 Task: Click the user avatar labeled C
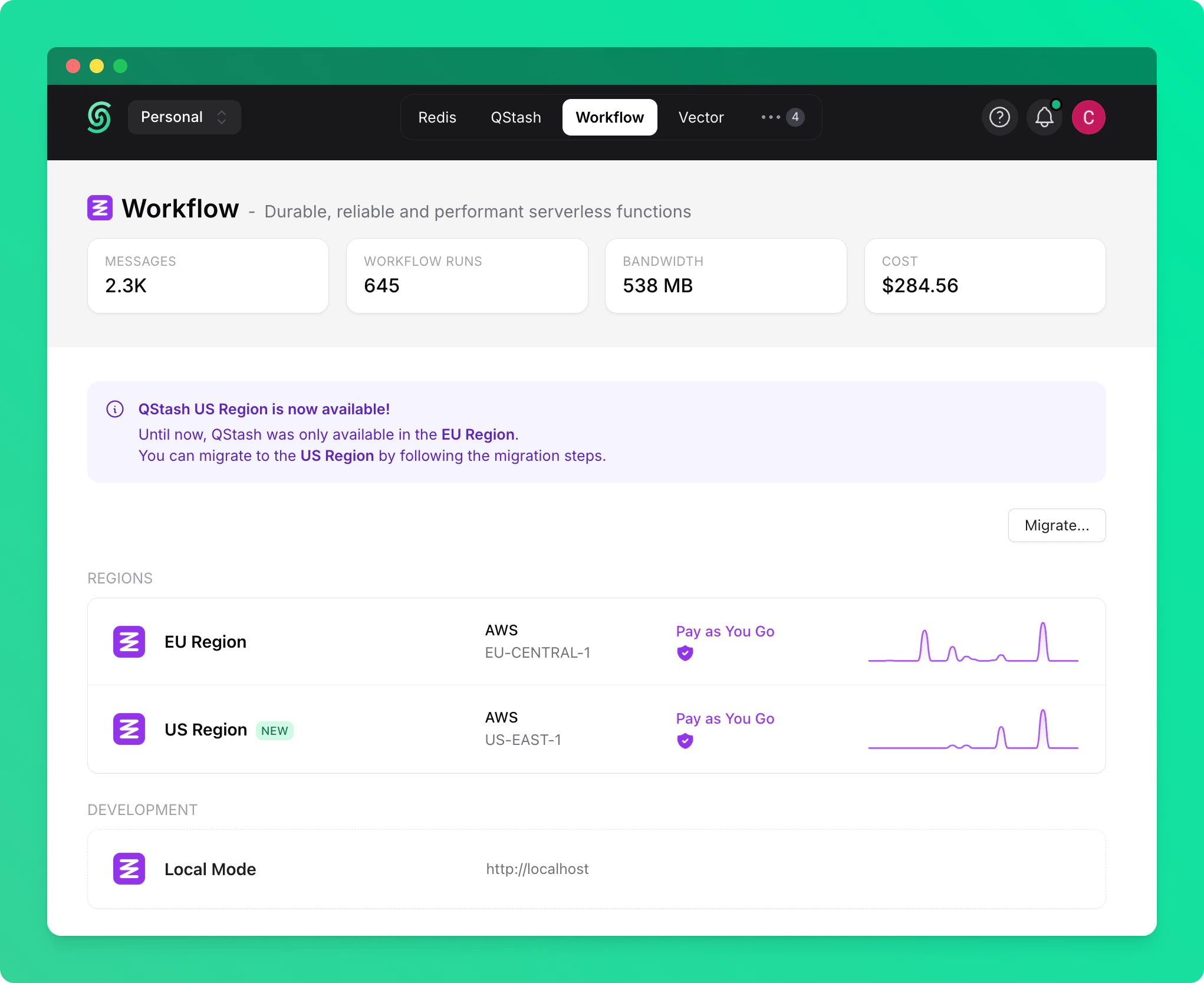click(x=1088, y=117)
